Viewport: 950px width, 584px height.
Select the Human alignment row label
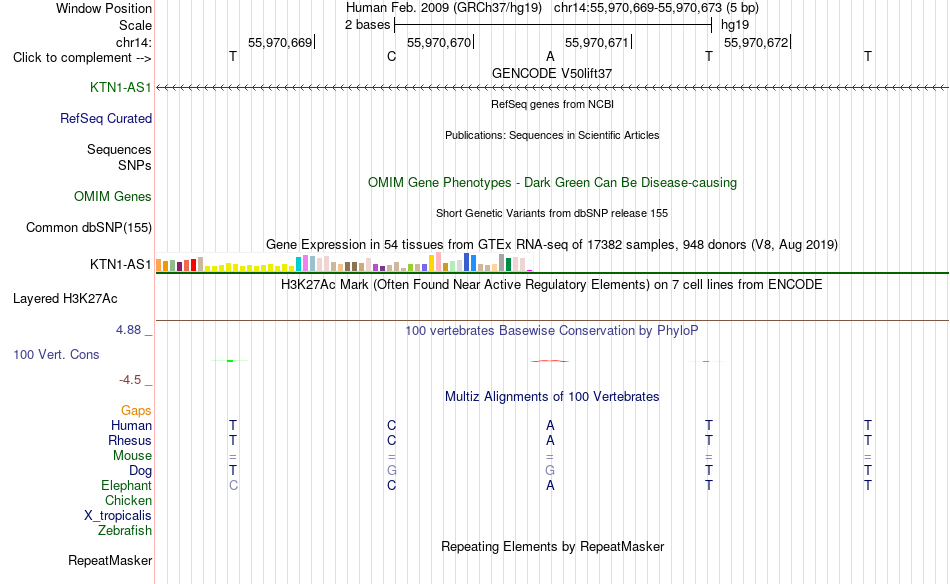(131, 425)
